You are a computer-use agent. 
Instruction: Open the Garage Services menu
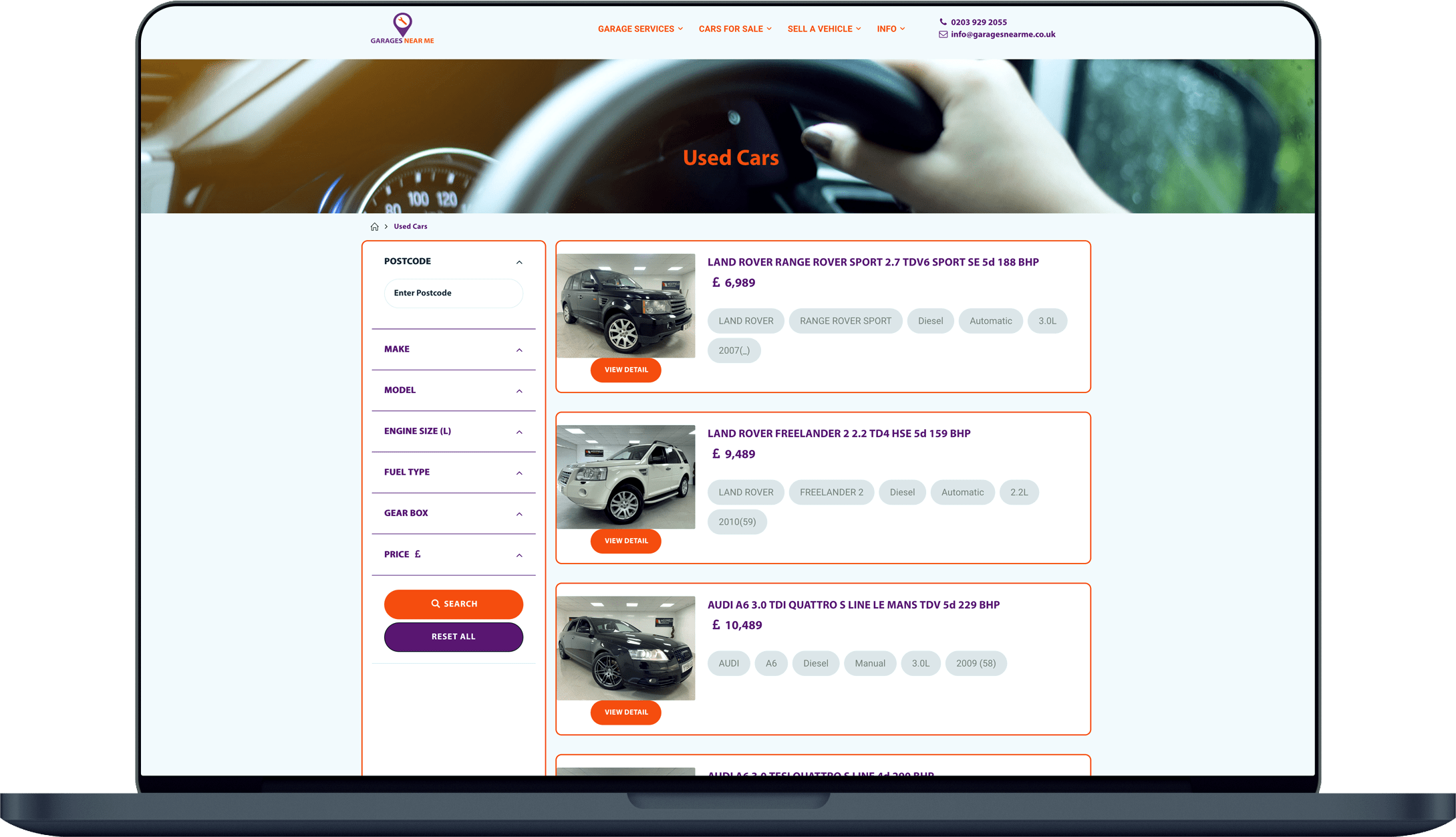pos(640,29)
